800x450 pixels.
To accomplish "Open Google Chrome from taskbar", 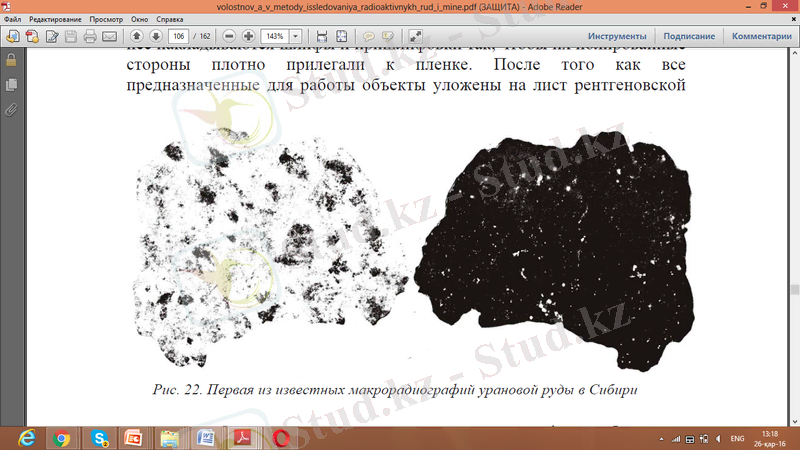I will click(x=62, y=438).
